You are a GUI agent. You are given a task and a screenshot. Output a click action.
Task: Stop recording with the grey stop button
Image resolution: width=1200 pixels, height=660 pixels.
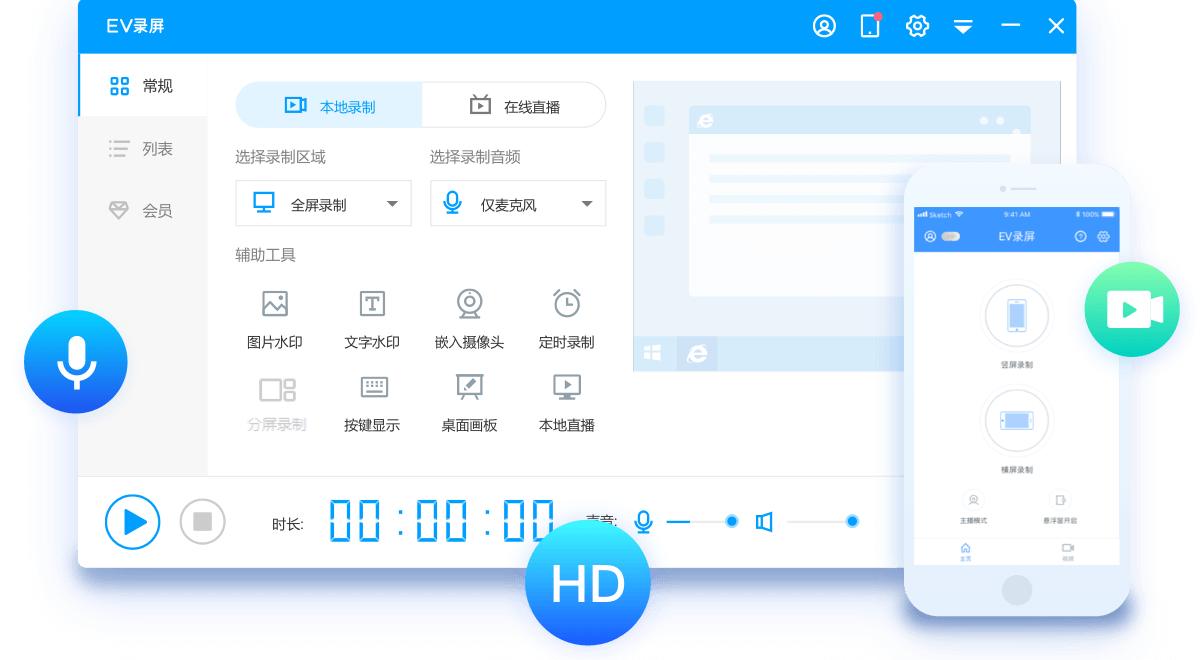pyautogui.click(x=203, y=522)
